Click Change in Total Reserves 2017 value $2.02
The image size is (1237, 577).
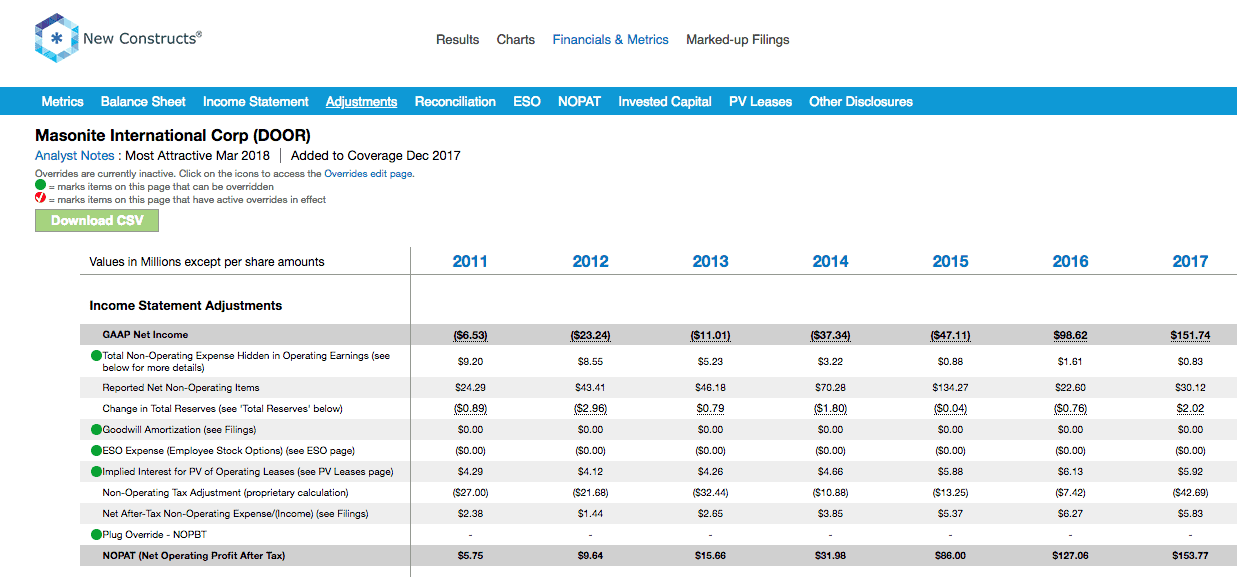[1190, 409]
